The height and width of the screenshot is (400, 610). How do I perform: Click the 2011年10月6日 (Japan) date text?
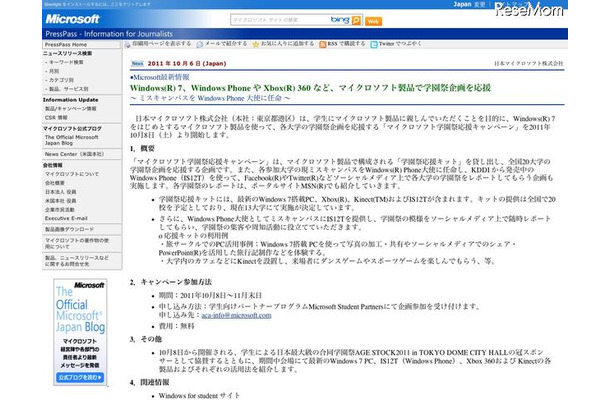click(x=187, y=63)
